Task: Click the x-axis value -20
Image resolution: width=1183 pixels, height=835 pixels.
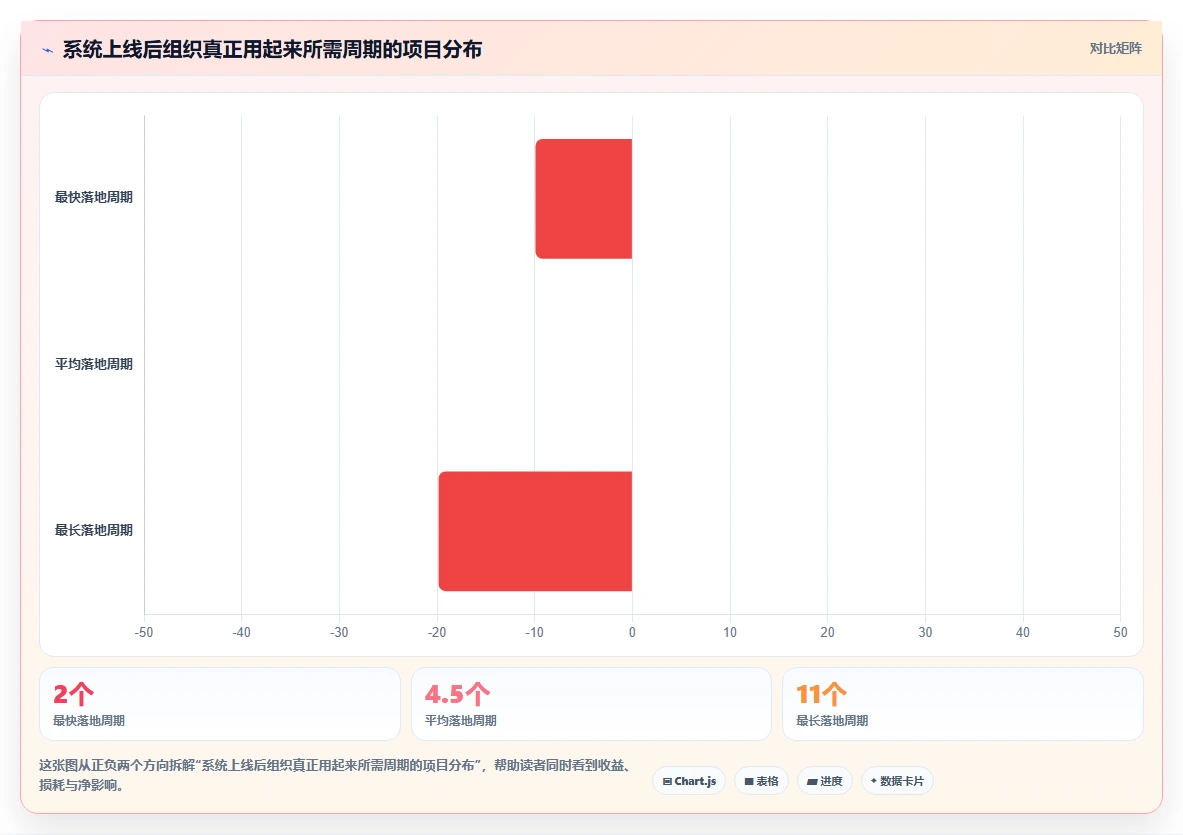Action: pyautogui.click(x=437, y=632)
